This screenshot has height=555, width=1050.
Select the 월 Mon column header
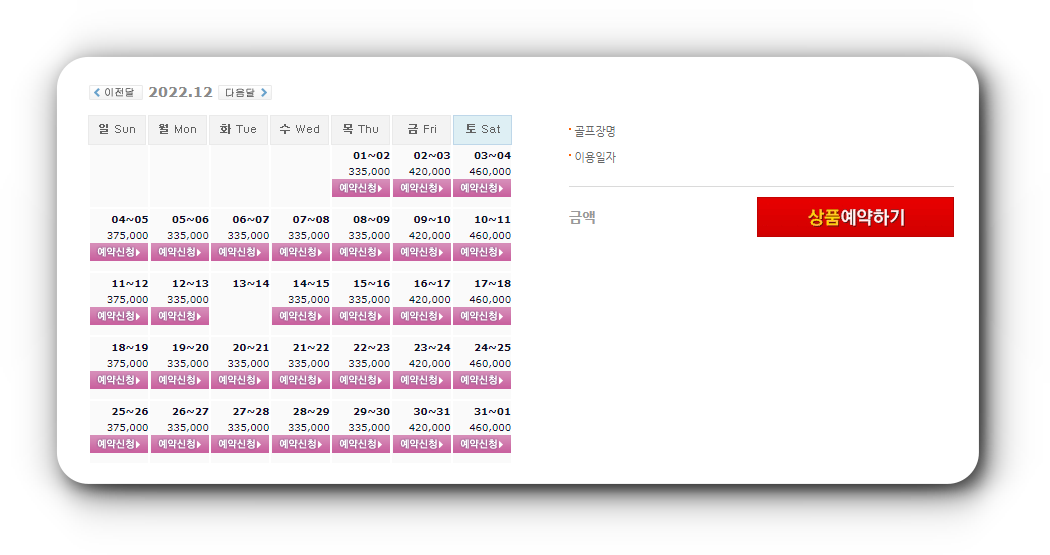pyautogui.click(x=178, y=129)
